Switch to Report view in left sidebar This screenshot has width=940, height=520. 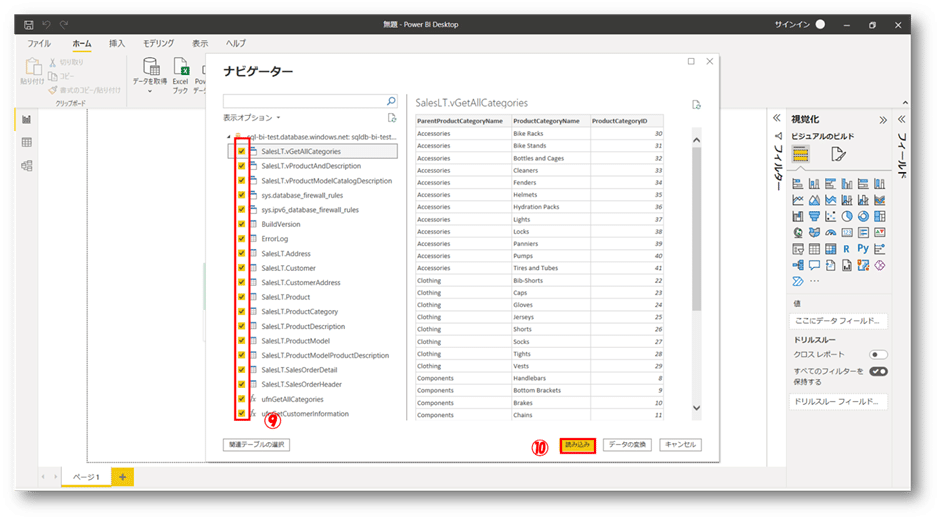tap(26, 119)
